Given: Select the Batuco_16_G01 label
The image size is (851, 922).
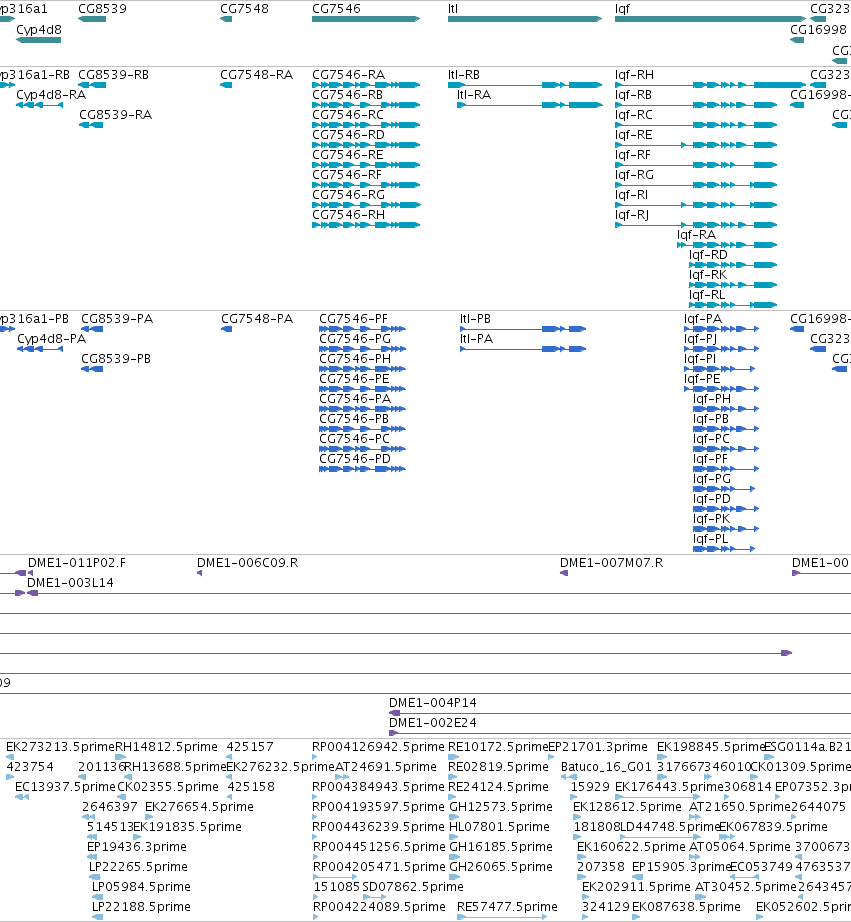Looking at the screenshot, I should 606,767.
